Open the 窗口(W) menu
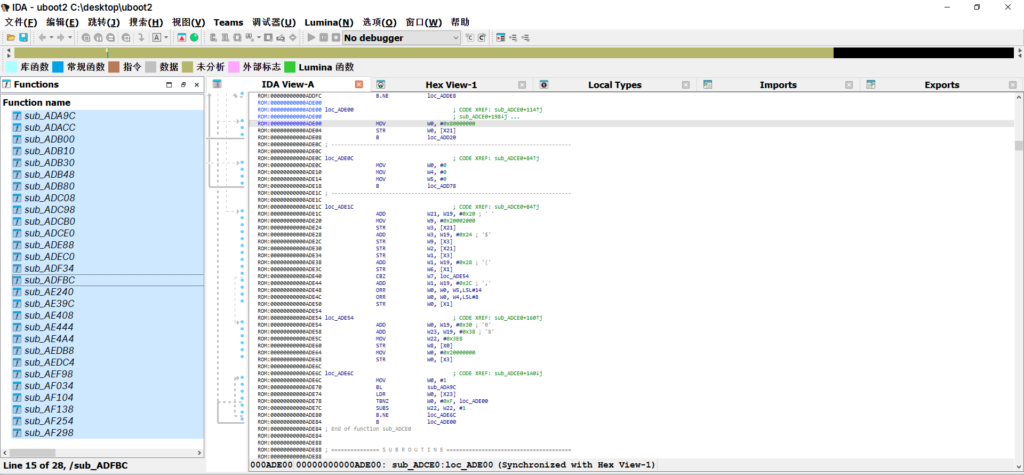This screenshot has height=475, width=1024. pos(423,22)
